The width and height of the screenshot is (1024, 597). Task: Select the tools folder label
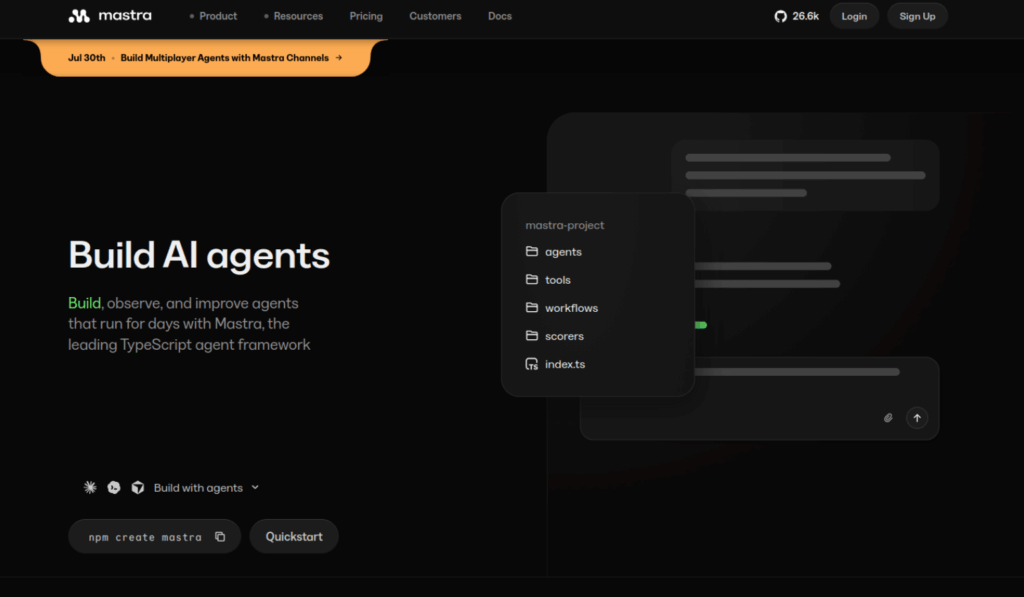558,280
